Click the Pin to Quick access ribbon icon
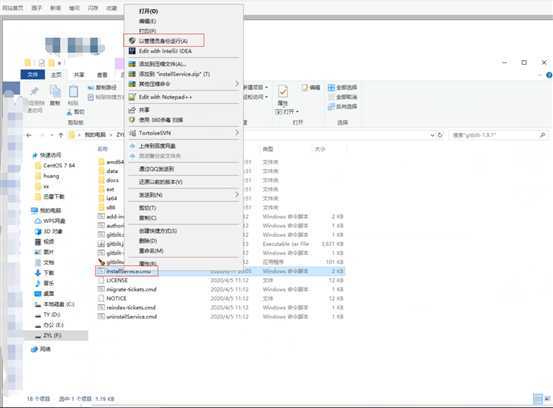Screen dimensions: 553x408 (34, 92)
